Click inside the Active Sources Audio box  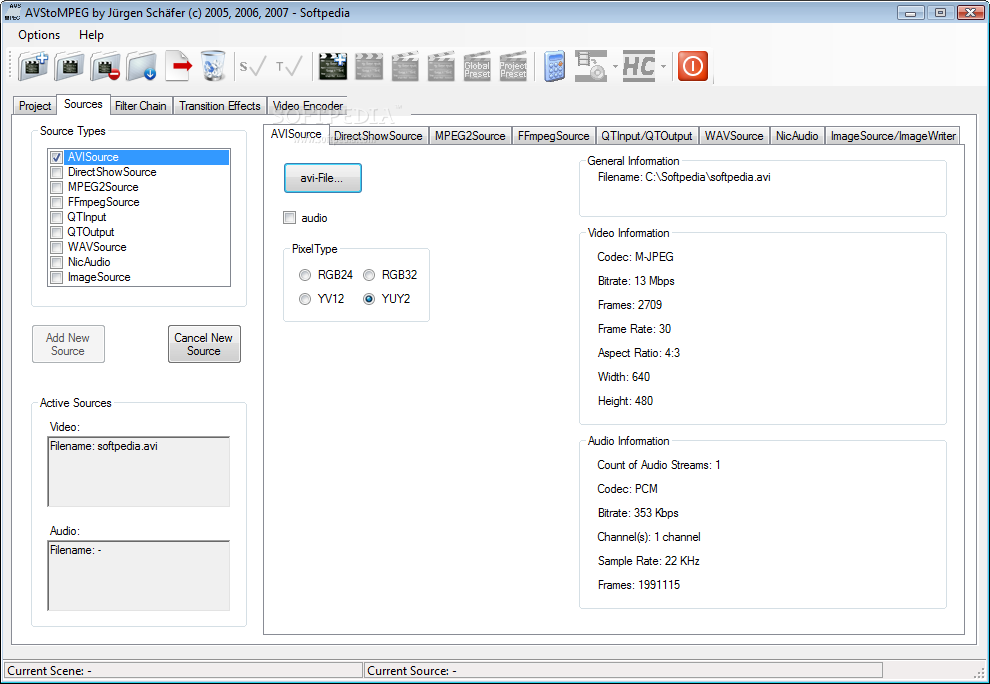tap(139, 575)
